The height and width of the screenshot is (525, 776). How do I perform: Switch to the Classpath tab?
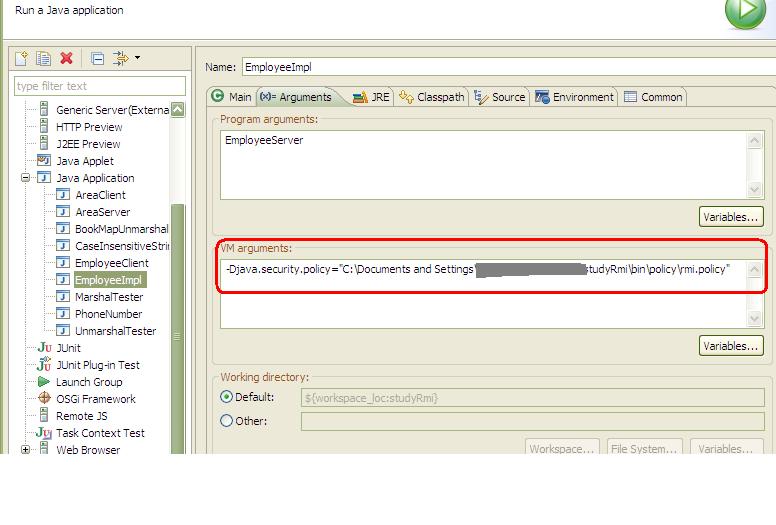(432, 97)
